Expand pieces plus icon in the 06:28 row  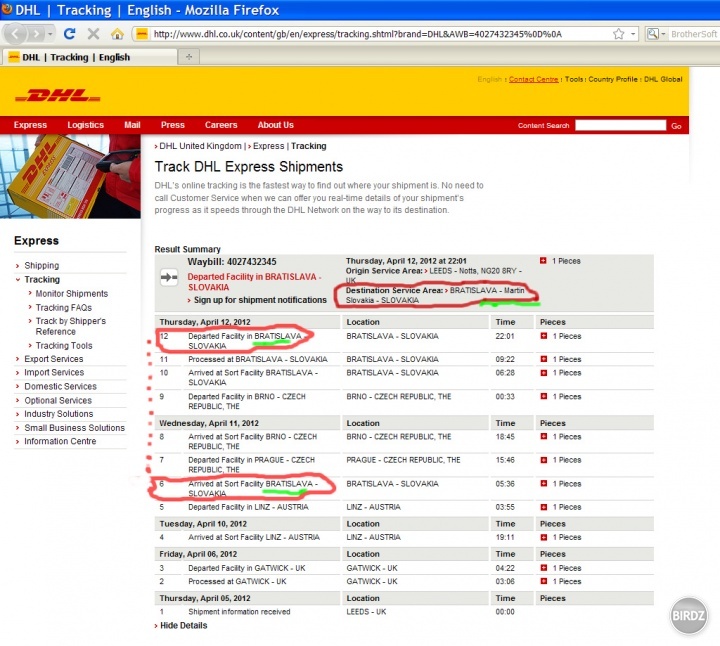(x=544, y=373)
